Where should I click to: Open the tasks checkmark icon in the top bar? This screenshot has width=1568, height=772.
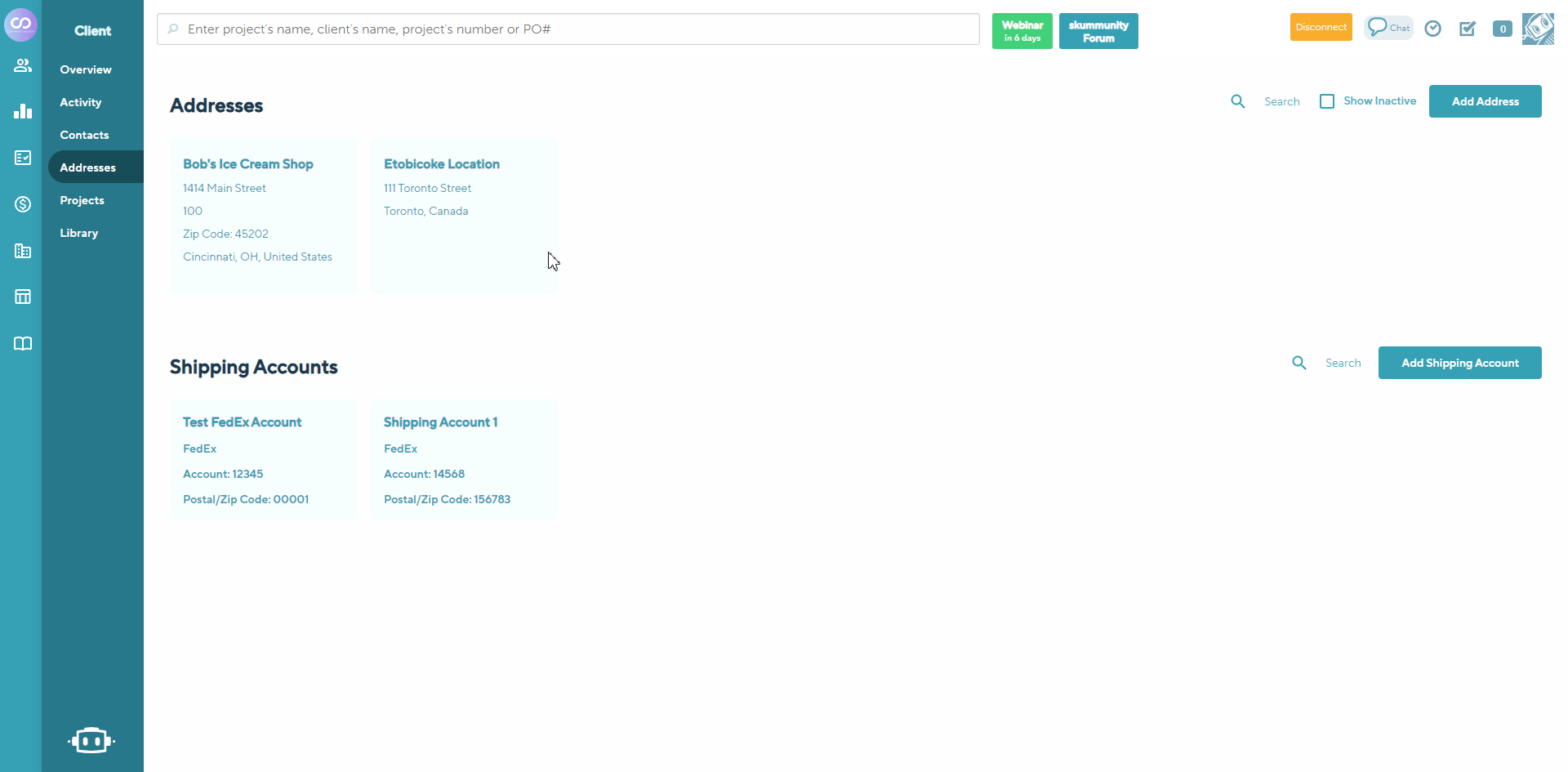1468,29
